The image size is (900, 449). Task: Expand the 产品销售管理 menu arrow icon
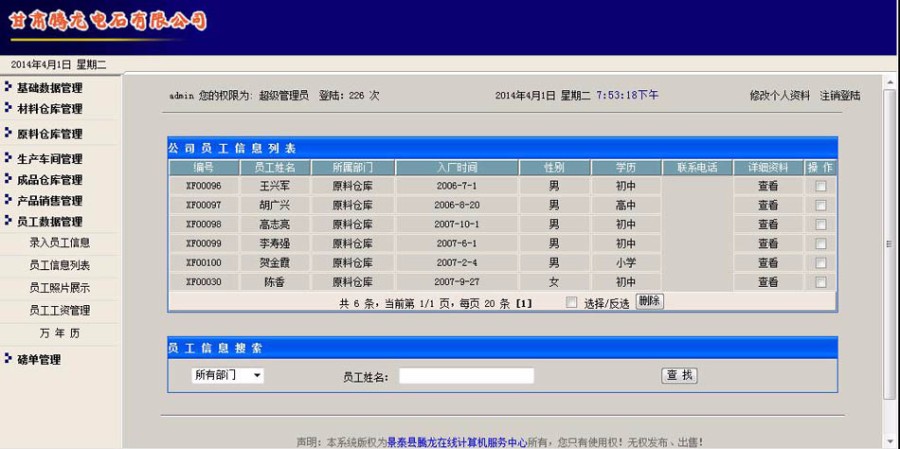pos(8,200)
